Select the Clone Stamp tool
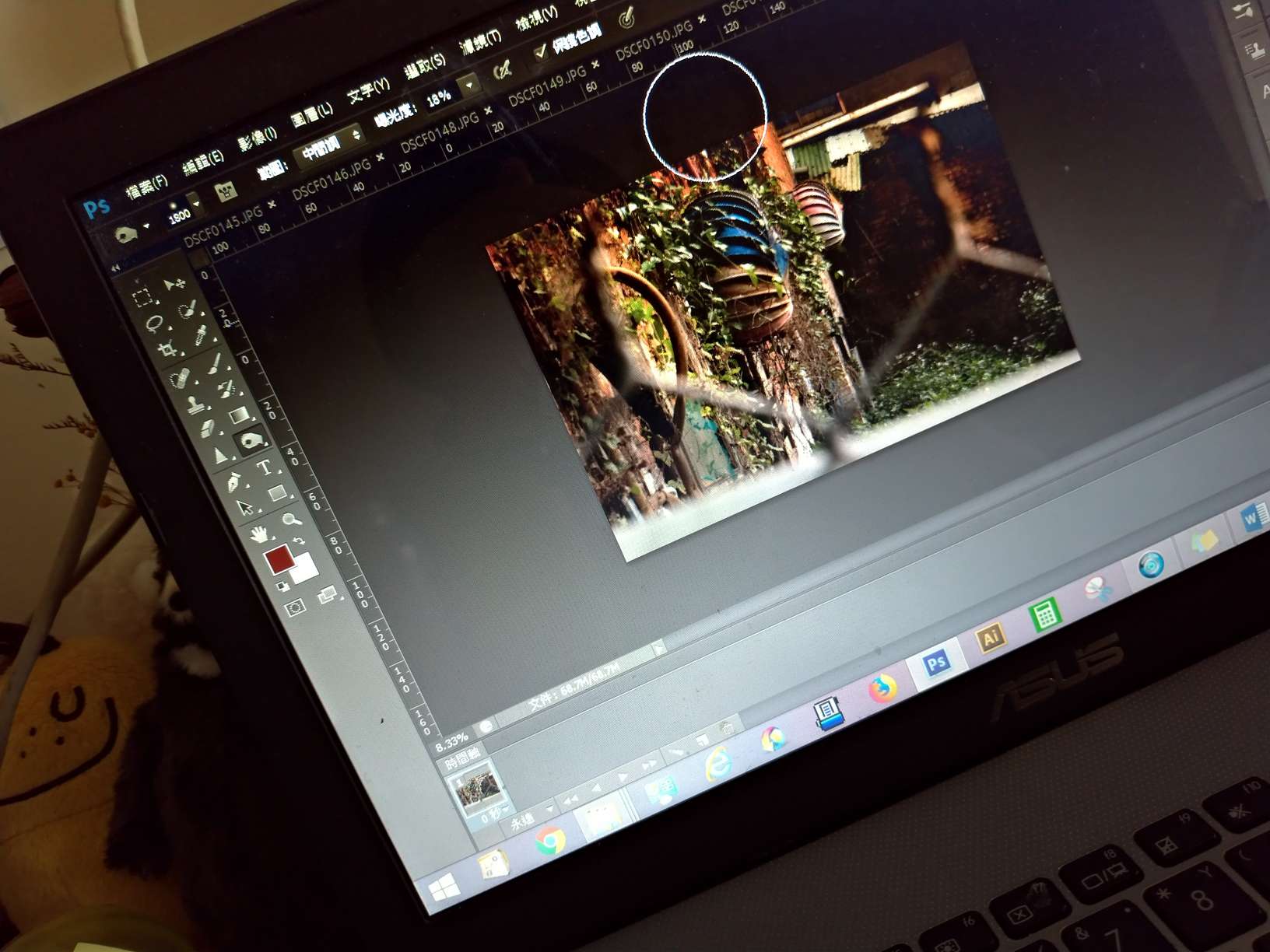This screenshot has height=952, width=1270. [x=195, y=404]
